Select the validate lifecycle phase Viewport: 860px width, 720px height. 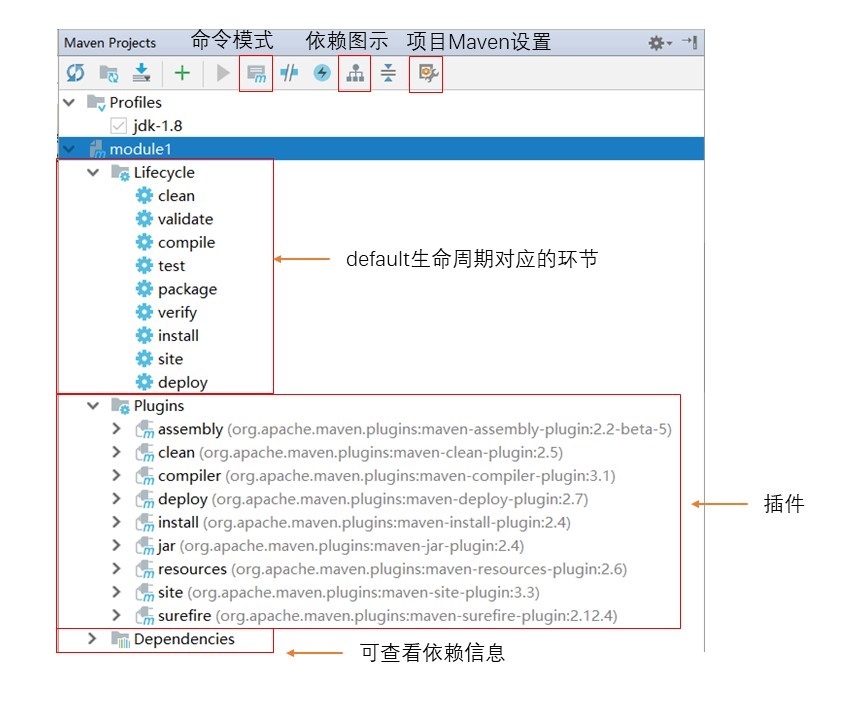[185, 219]
